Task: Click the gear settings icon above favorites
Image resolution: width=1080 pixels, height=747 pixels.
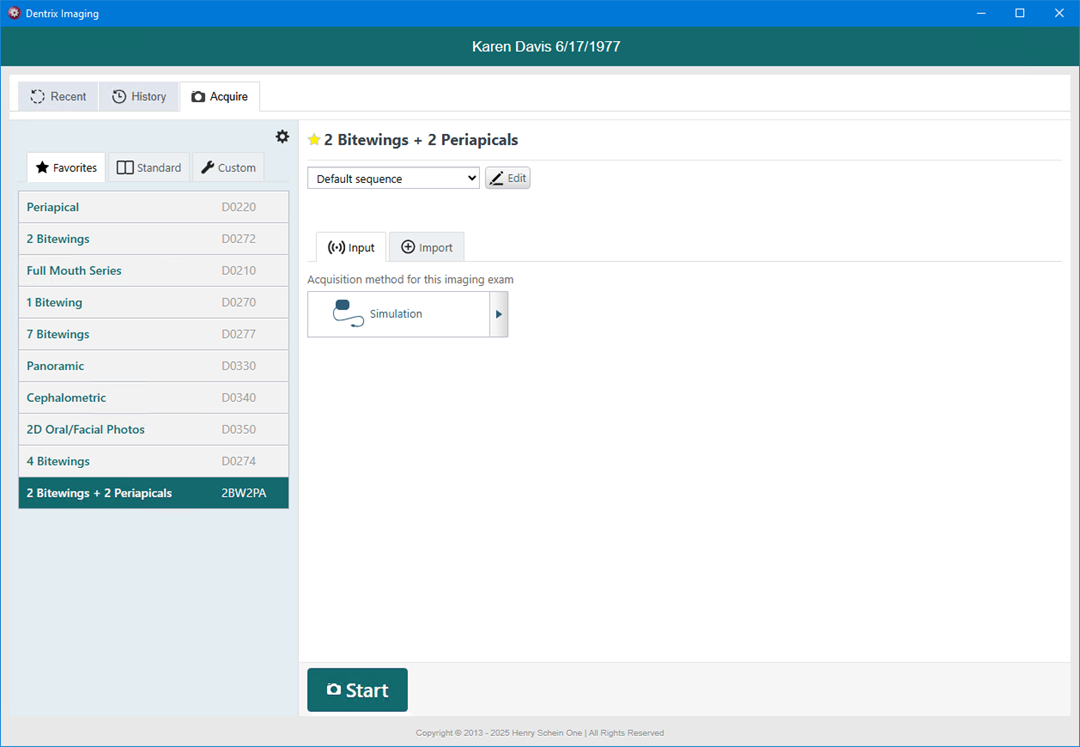Action: pos(282,137)
